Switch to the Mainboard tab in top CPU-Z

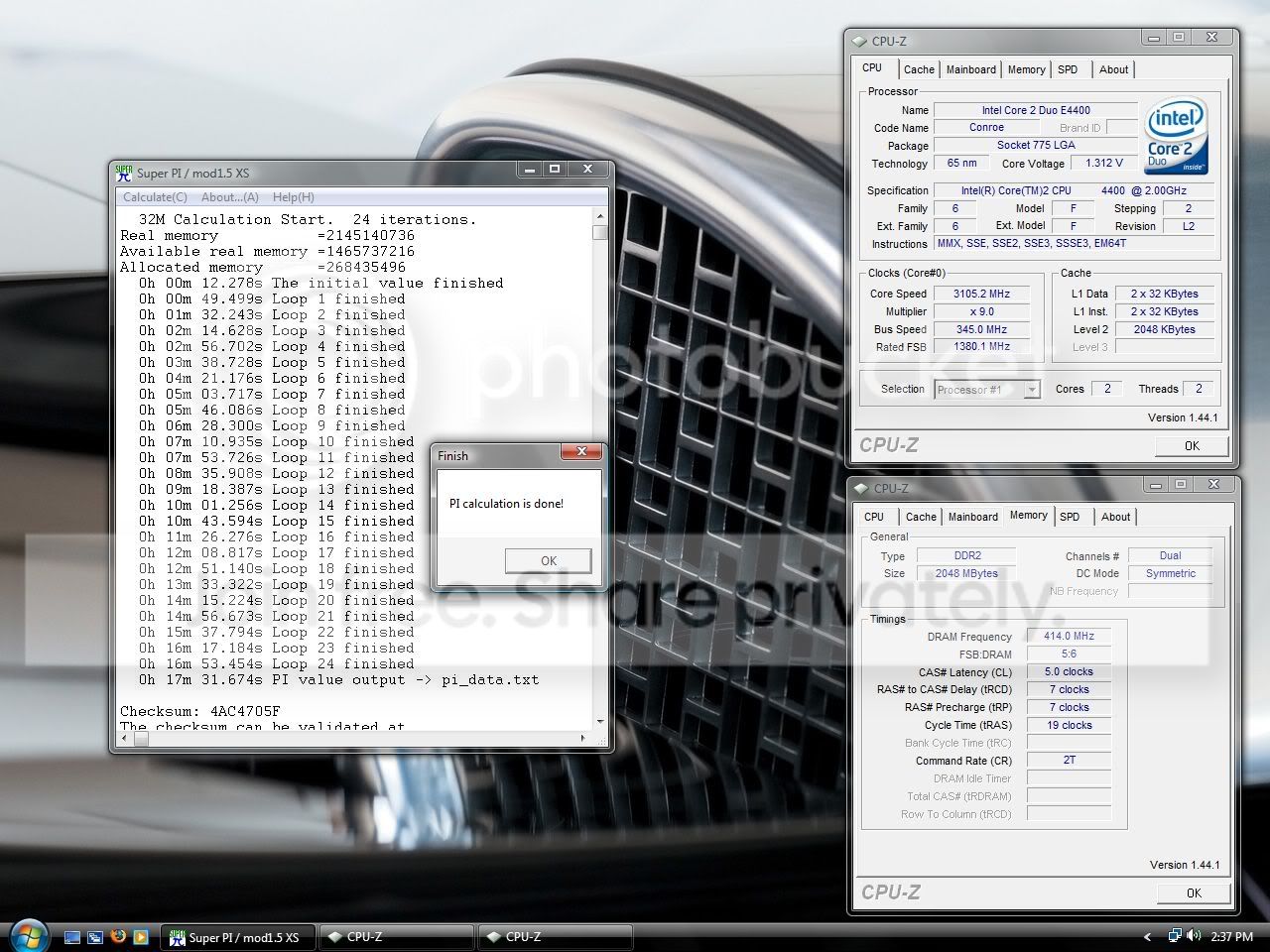[x=970, y=69]
